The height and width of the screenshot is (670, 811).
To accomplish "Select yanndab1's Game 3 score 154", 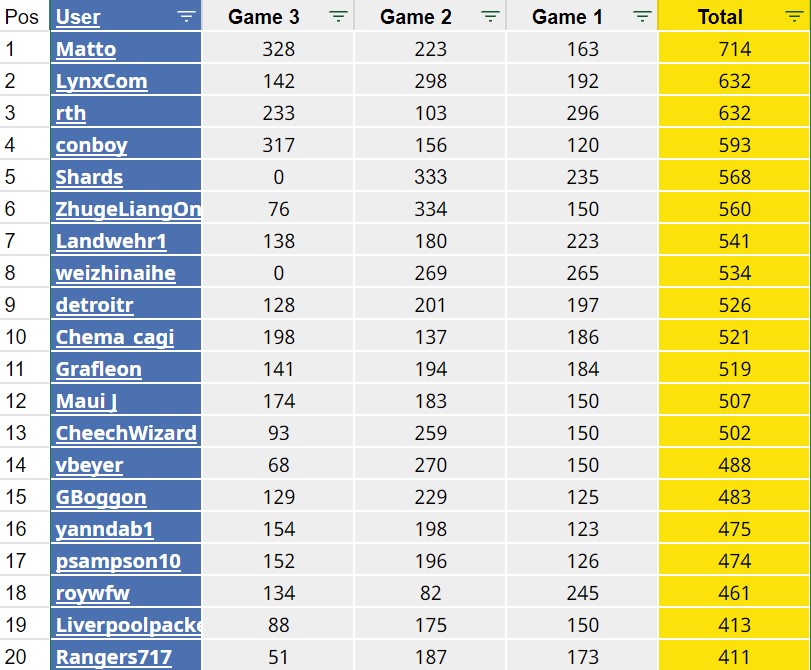I will pyautogui.click(x=278, y=529).
